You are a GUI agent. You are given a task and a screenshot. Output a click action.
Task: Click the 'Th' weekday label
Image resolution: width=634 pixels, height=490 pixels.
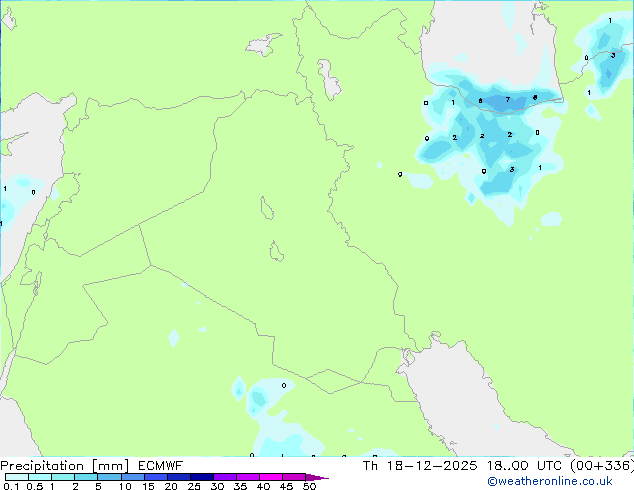coord(370,466)
